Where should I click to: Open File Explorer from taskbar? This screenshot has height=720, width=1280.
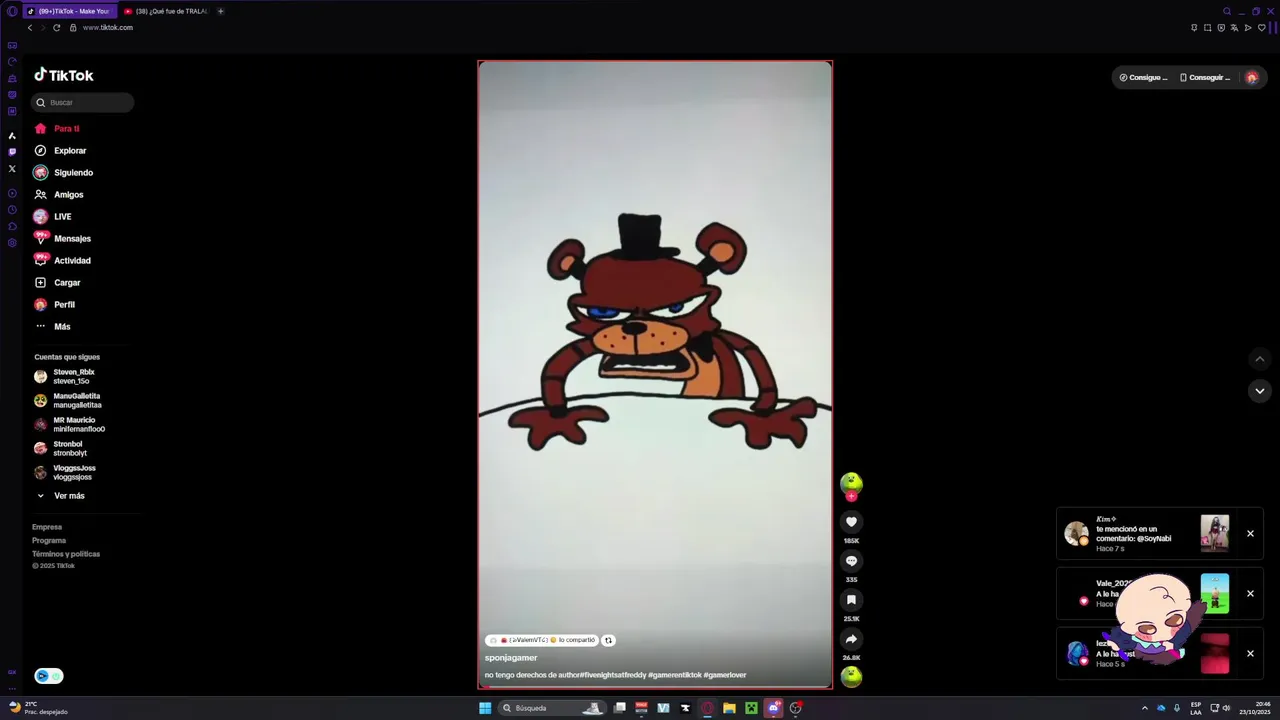pyautogui.click(x=729, y=708)
